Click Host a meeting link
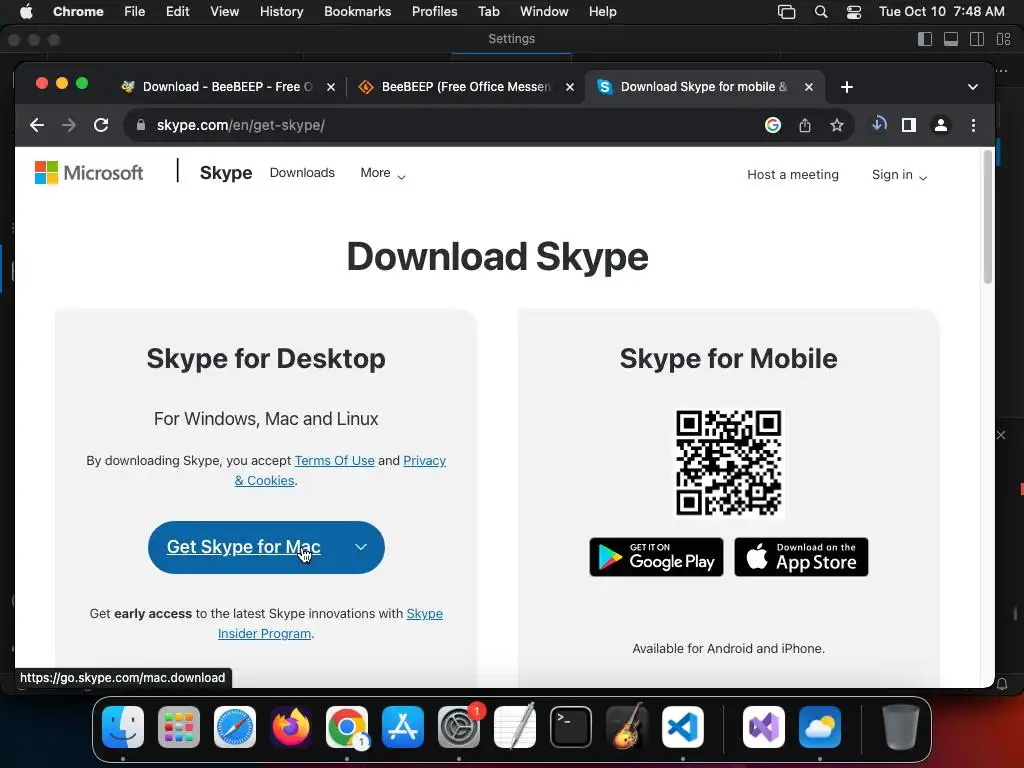The image size is (1024, 768). pyautogui.click(x=793, y=174)
